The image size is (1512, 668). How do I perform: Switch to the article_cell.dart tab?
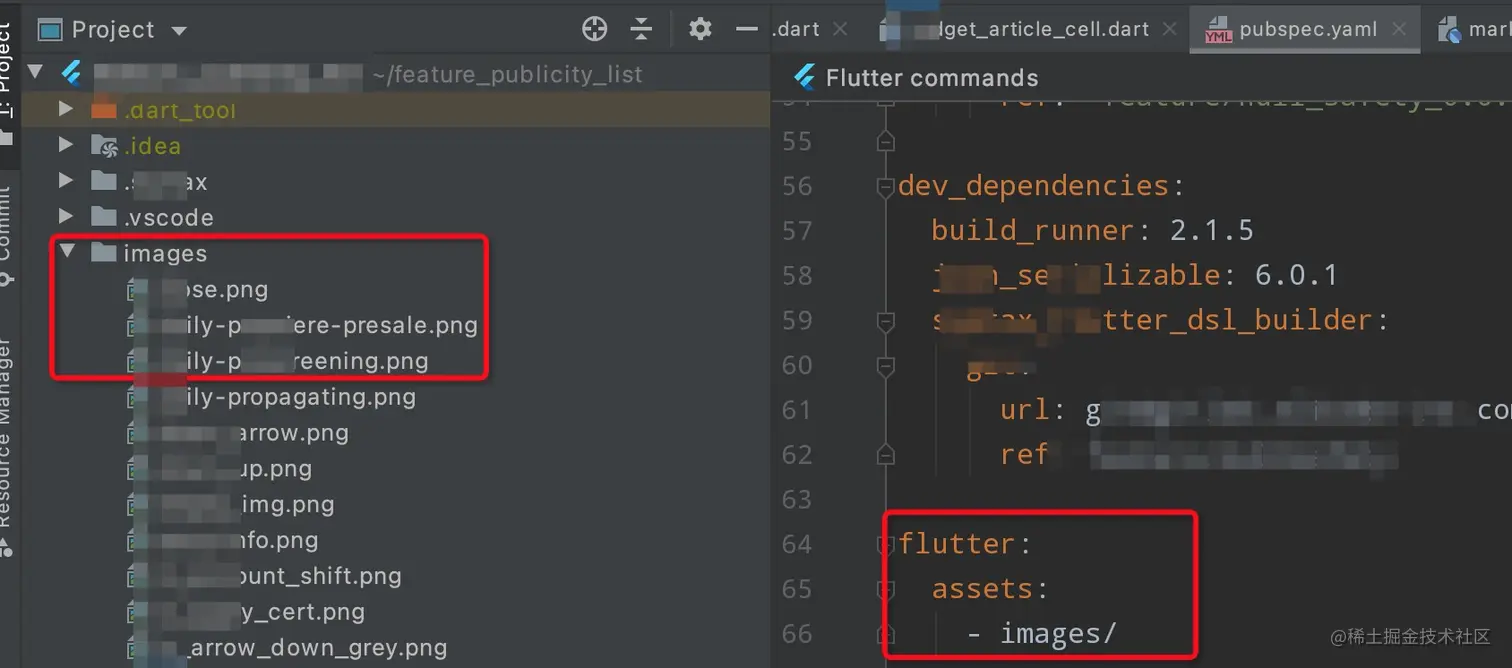click(x=1032, y=30)
